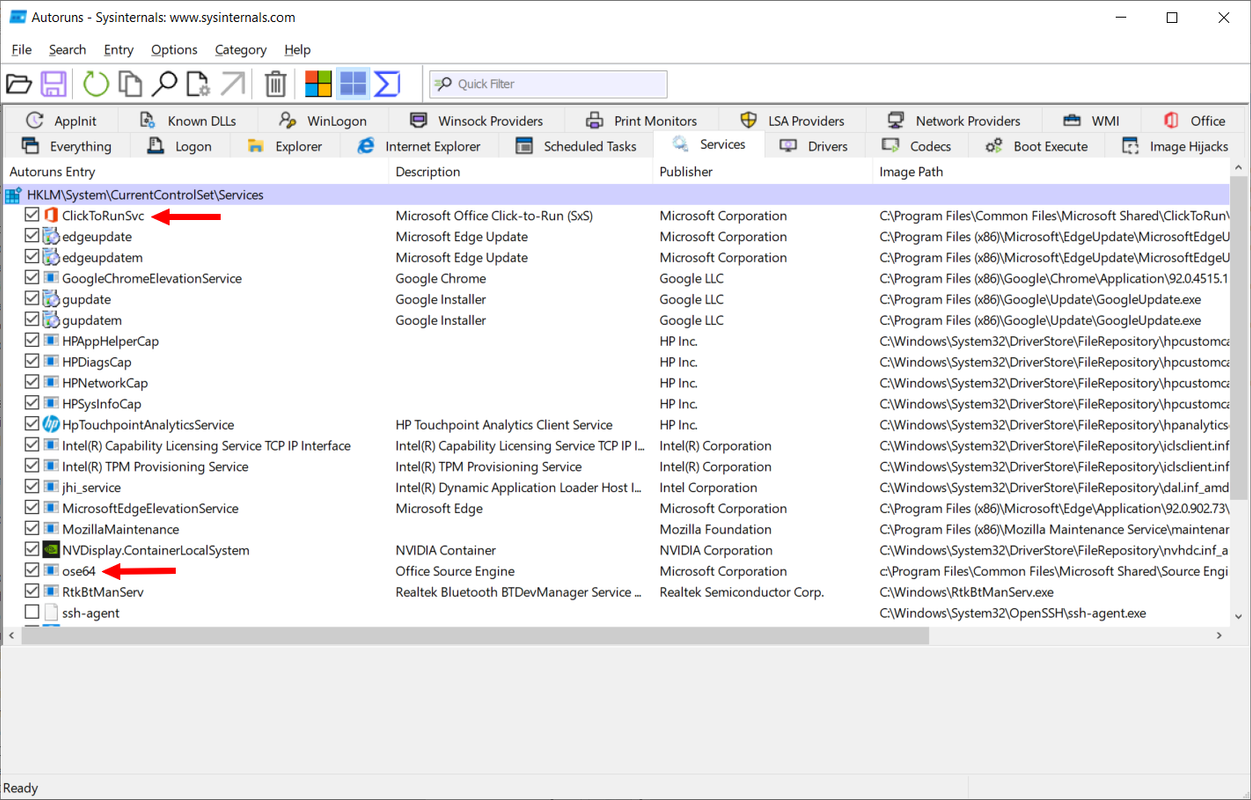Click the MozillaMaintenance entry icon
This screenshot has height=800, width=1251.
click(x=51, y=529)
